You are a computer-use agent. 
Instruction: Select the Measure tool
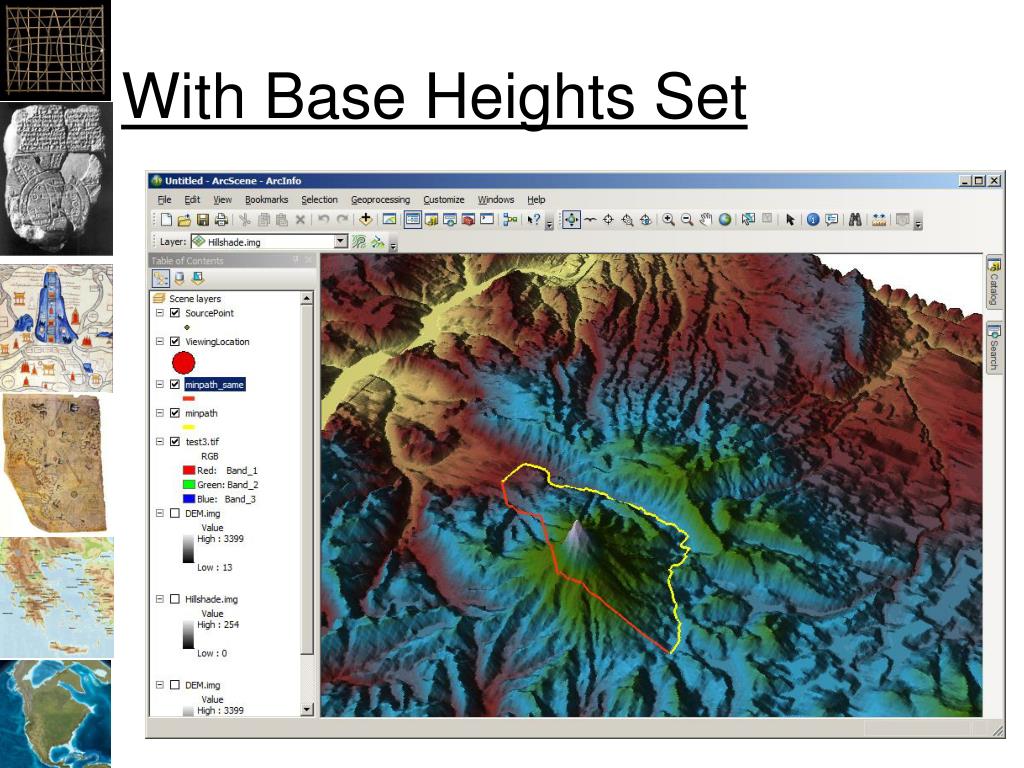[879, 219]
